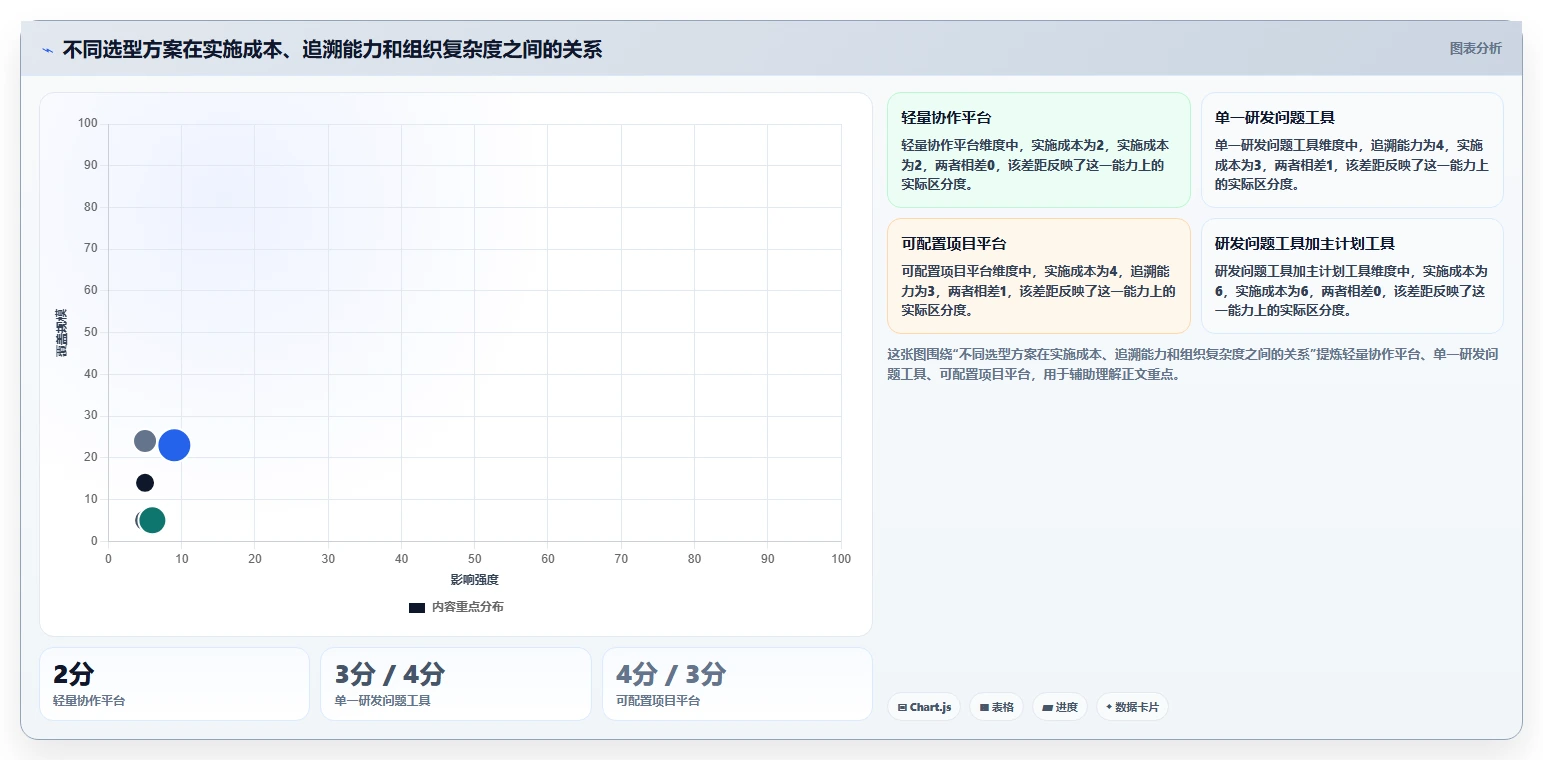Viewport: 1543px width, 760px height.
Task: Click the summary paragraph starting 这张图围绕
Action: pos(1192,364)
